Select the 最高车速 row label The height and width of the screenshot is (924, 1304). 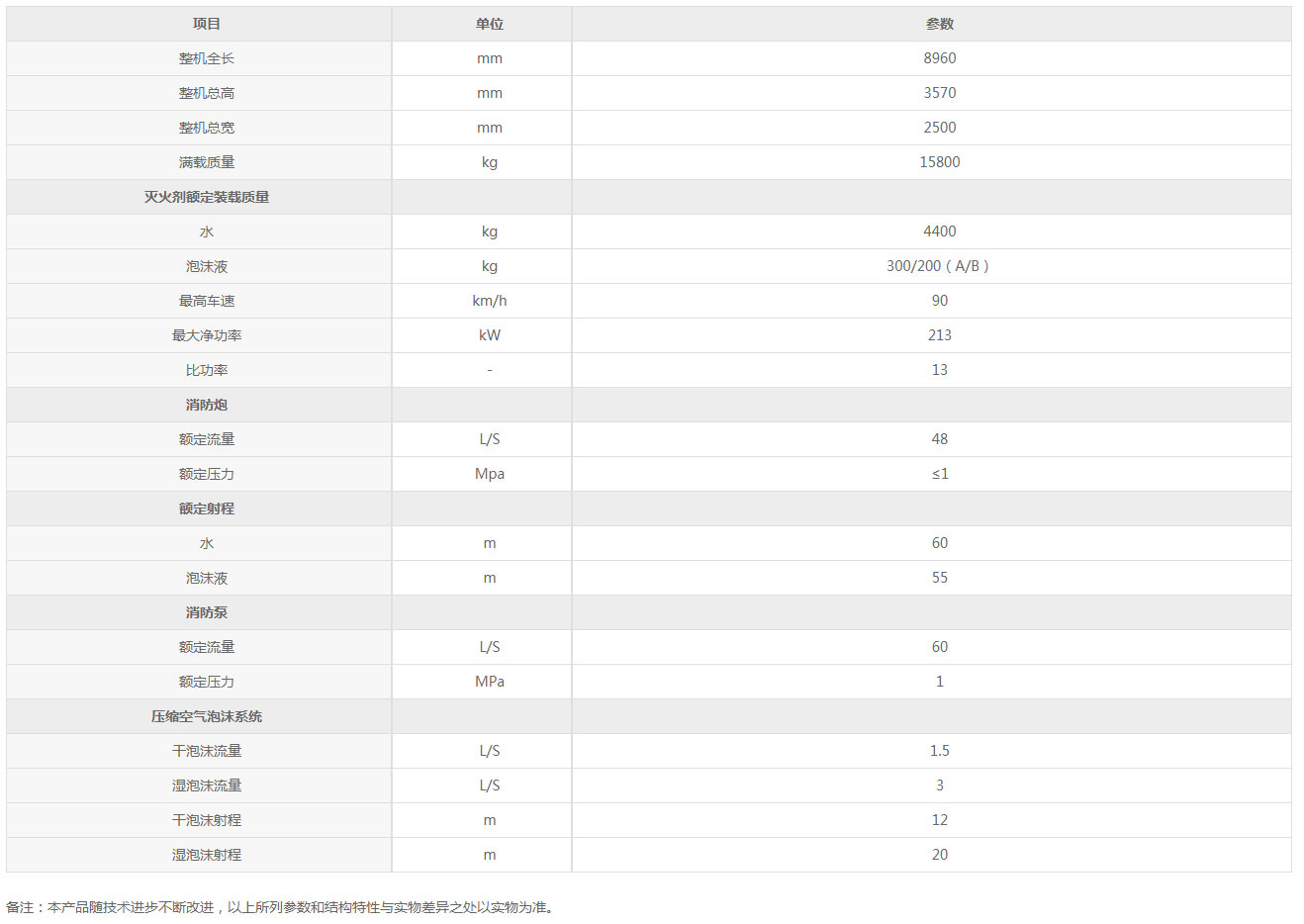coord(207,301)
